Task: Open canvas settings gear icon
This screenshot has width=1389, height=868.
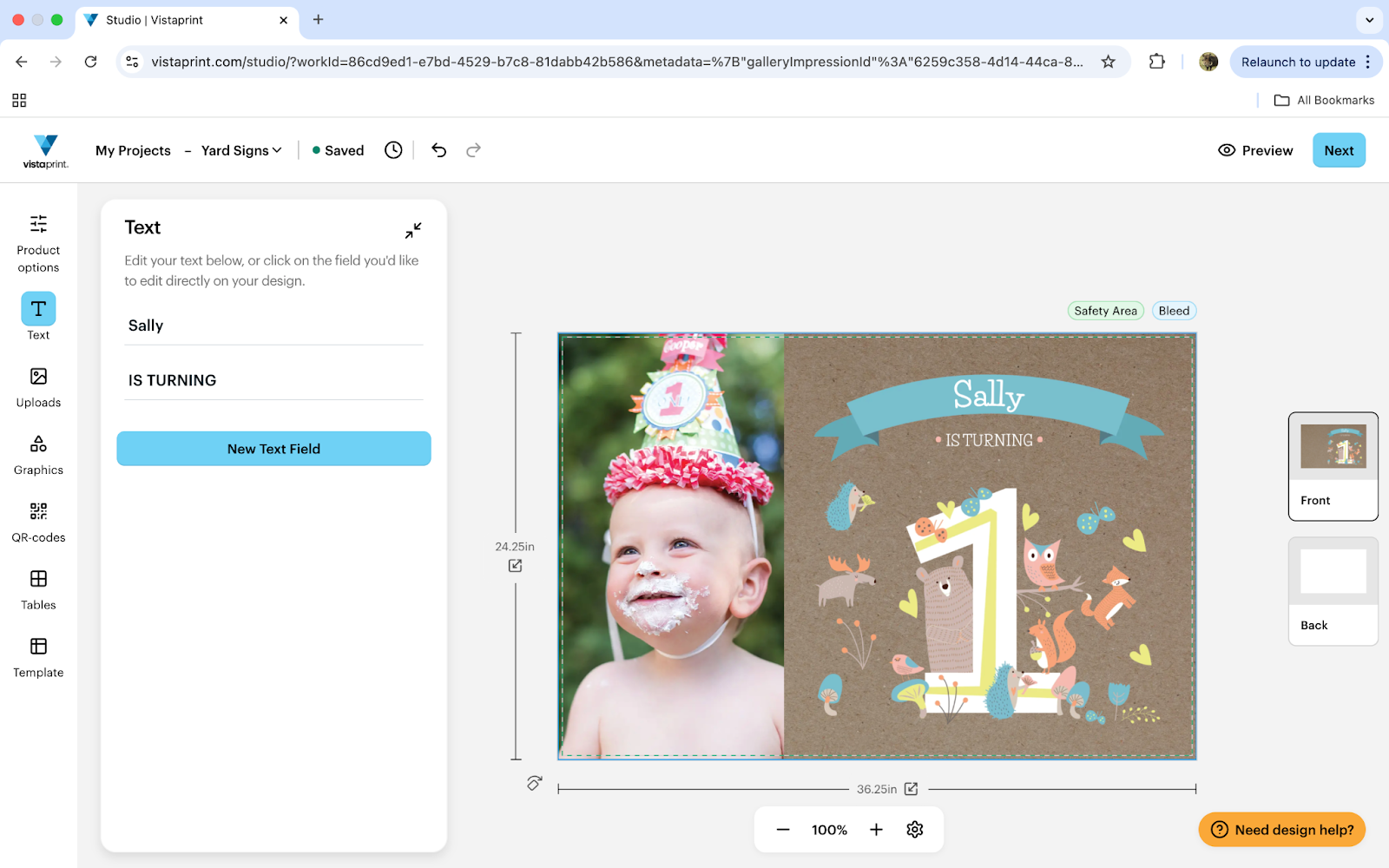Action: [x=915, y=830]
